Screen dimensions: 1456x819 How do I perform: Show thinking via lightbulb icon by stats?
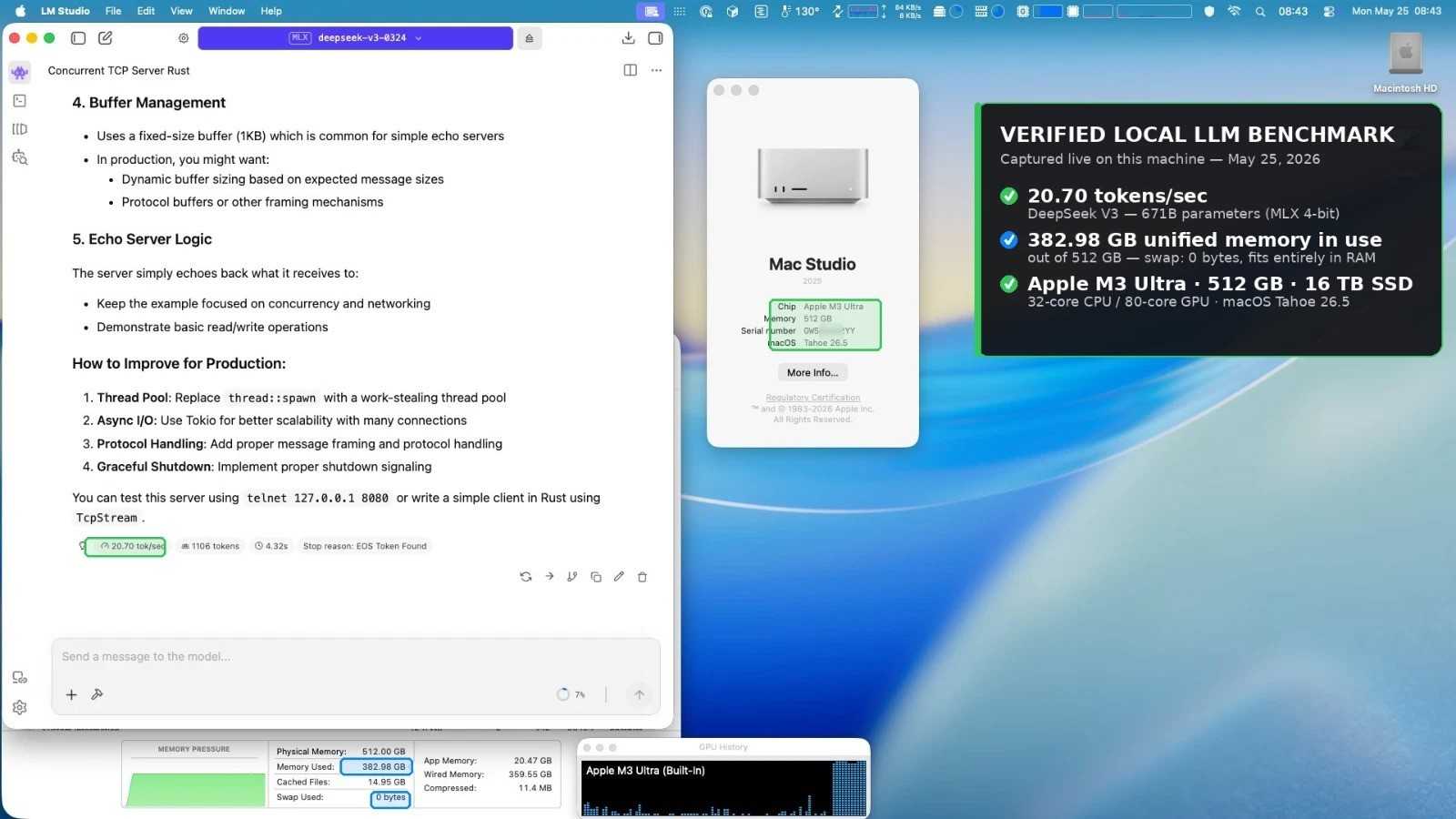(x=82, y=546)
